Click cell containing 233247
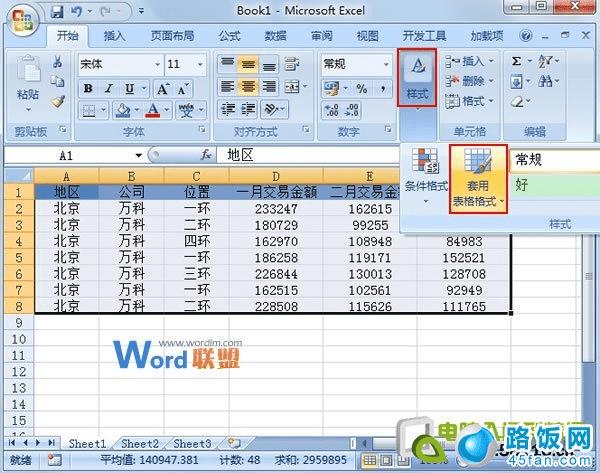Image resolution: width=600 pixels, height=473 pixels. pos(276,209)
